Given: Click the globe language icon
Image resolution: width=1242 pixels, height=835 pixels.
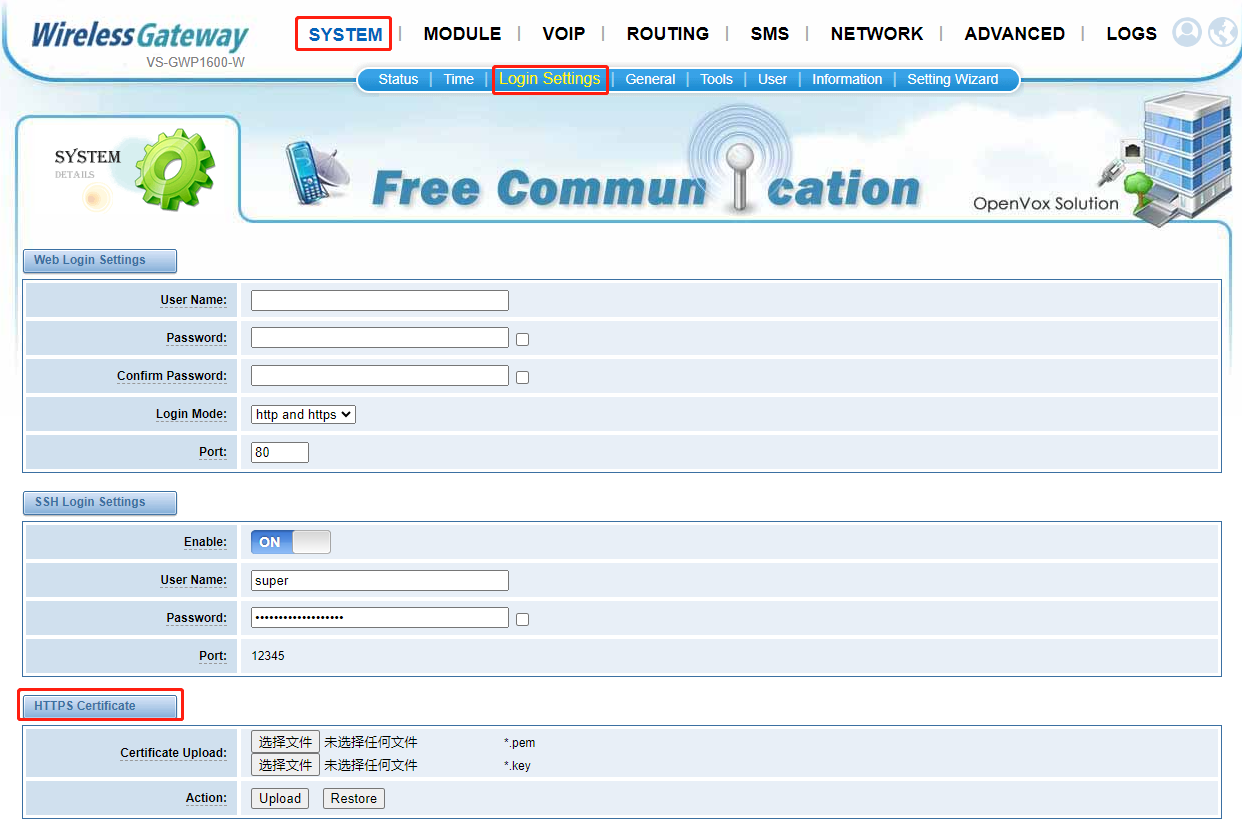Looking at the screenshot, I should pyautogui.click(x=1223, y=33).
